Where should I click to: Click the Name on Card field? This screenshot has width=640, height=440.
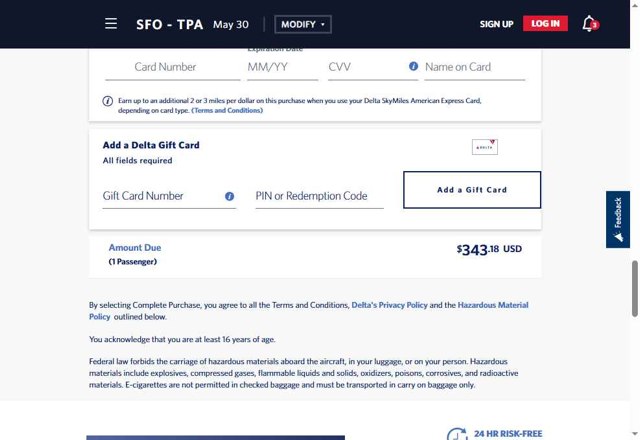click(x=474, y=67)
